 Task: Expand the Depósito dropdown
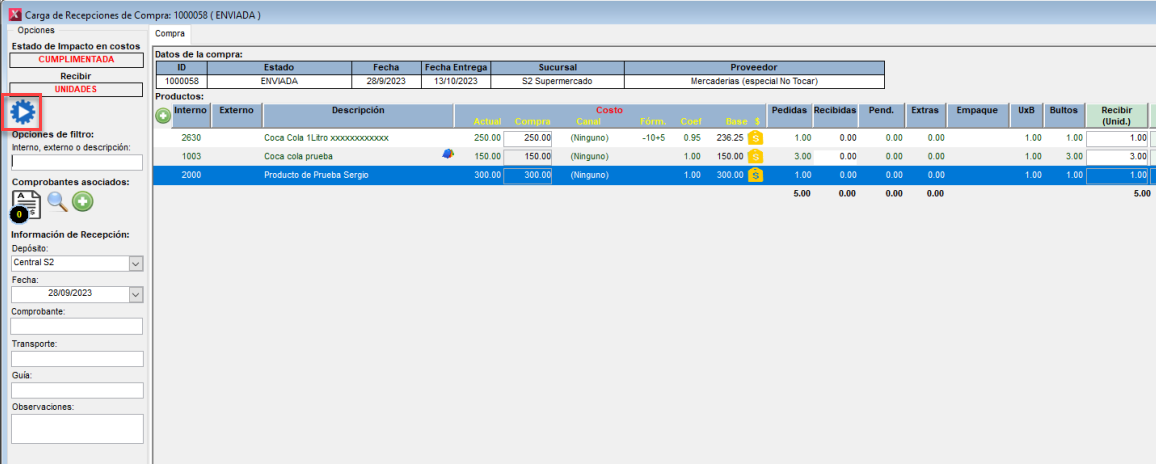(x=136, y=263)
